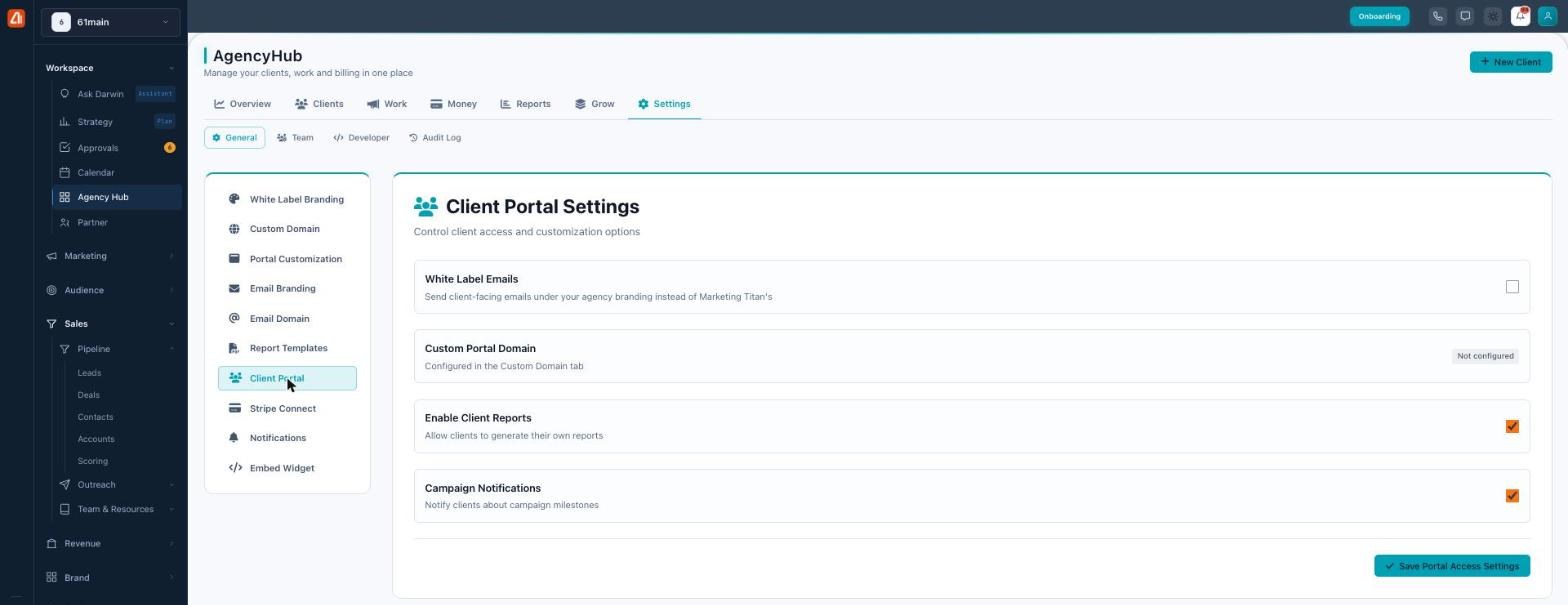Click the Audience target icon

tap(52, 290)
